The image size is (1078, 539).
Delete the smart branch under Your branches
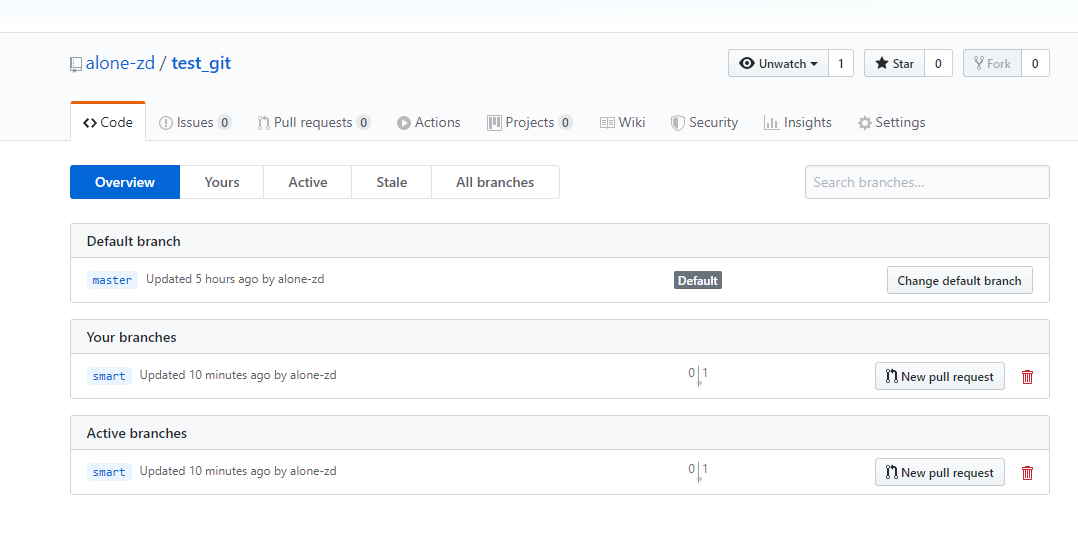tap(1027, 377)
